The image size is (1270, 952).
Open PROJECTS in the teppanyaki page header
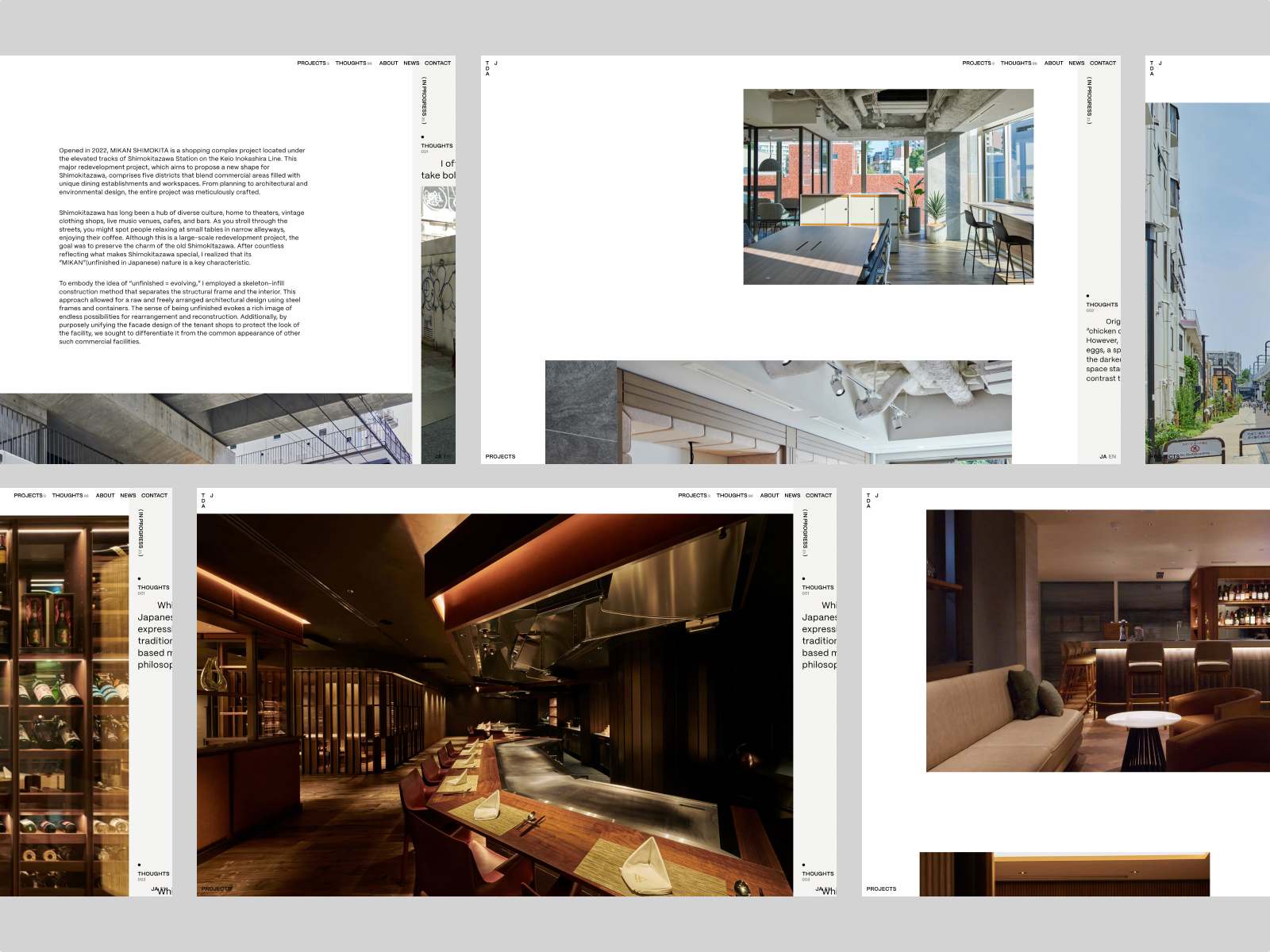click(694, 496)
